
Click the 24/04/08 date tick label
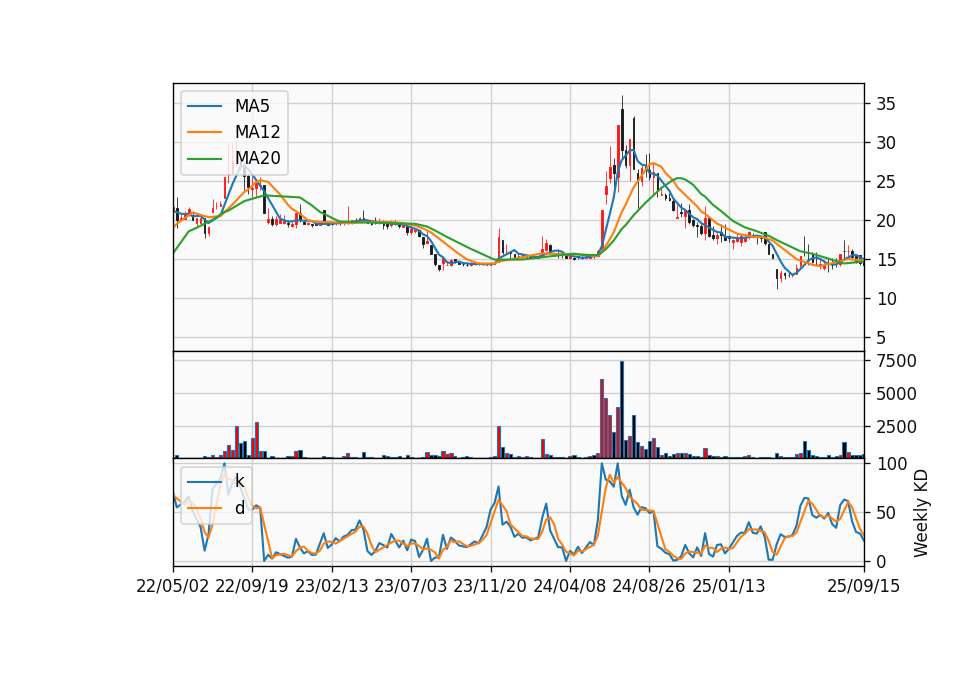pyautogui.click(x=570, y=586)
